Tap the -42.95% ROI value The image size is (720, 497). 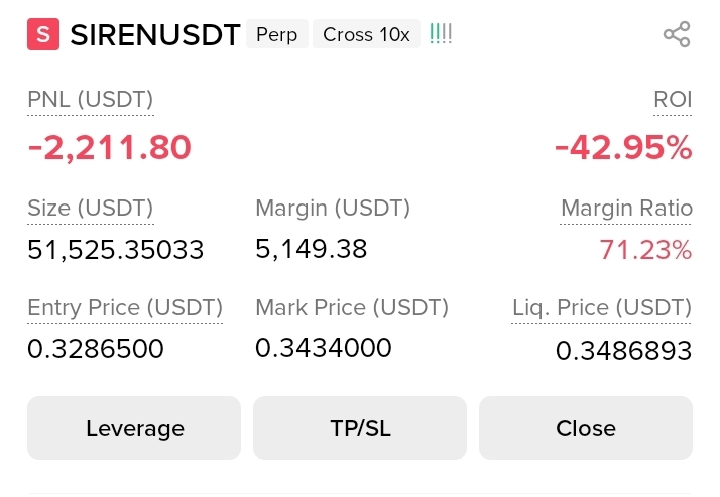[624, 147]
